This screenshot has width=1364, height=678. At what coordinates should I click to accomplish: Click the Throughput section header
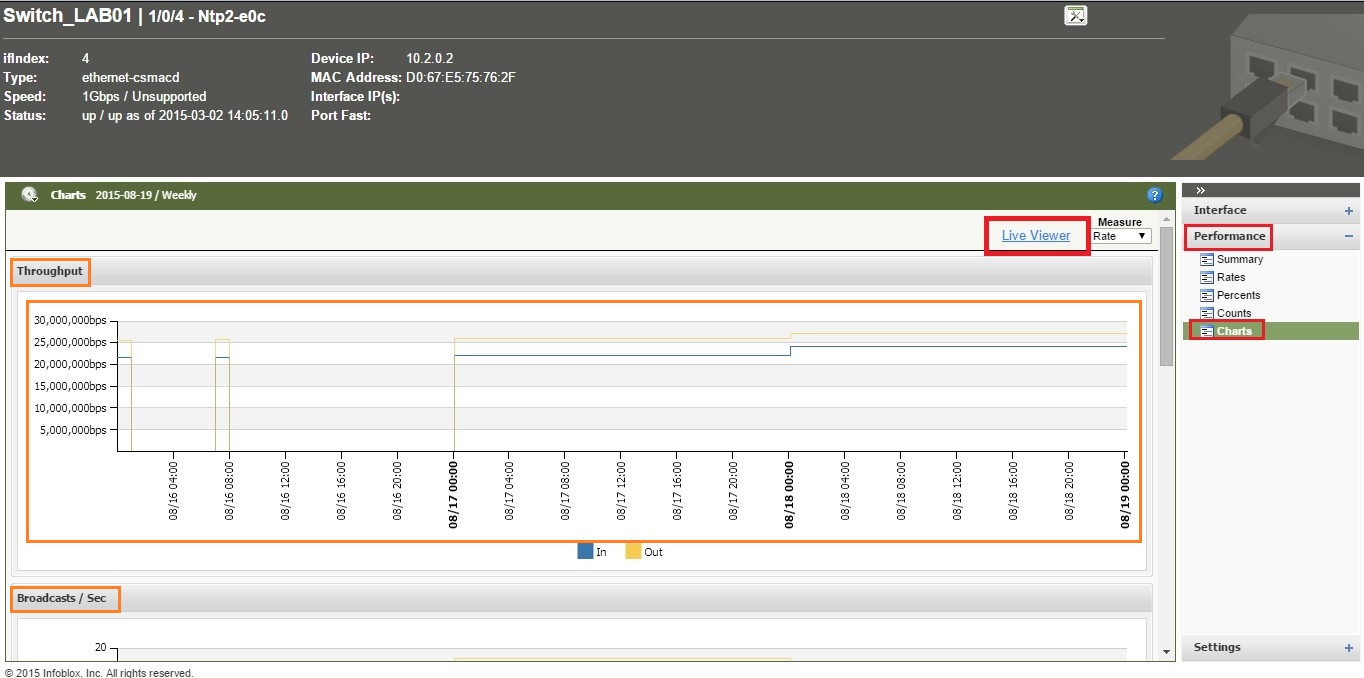click(x=50, y=271)
